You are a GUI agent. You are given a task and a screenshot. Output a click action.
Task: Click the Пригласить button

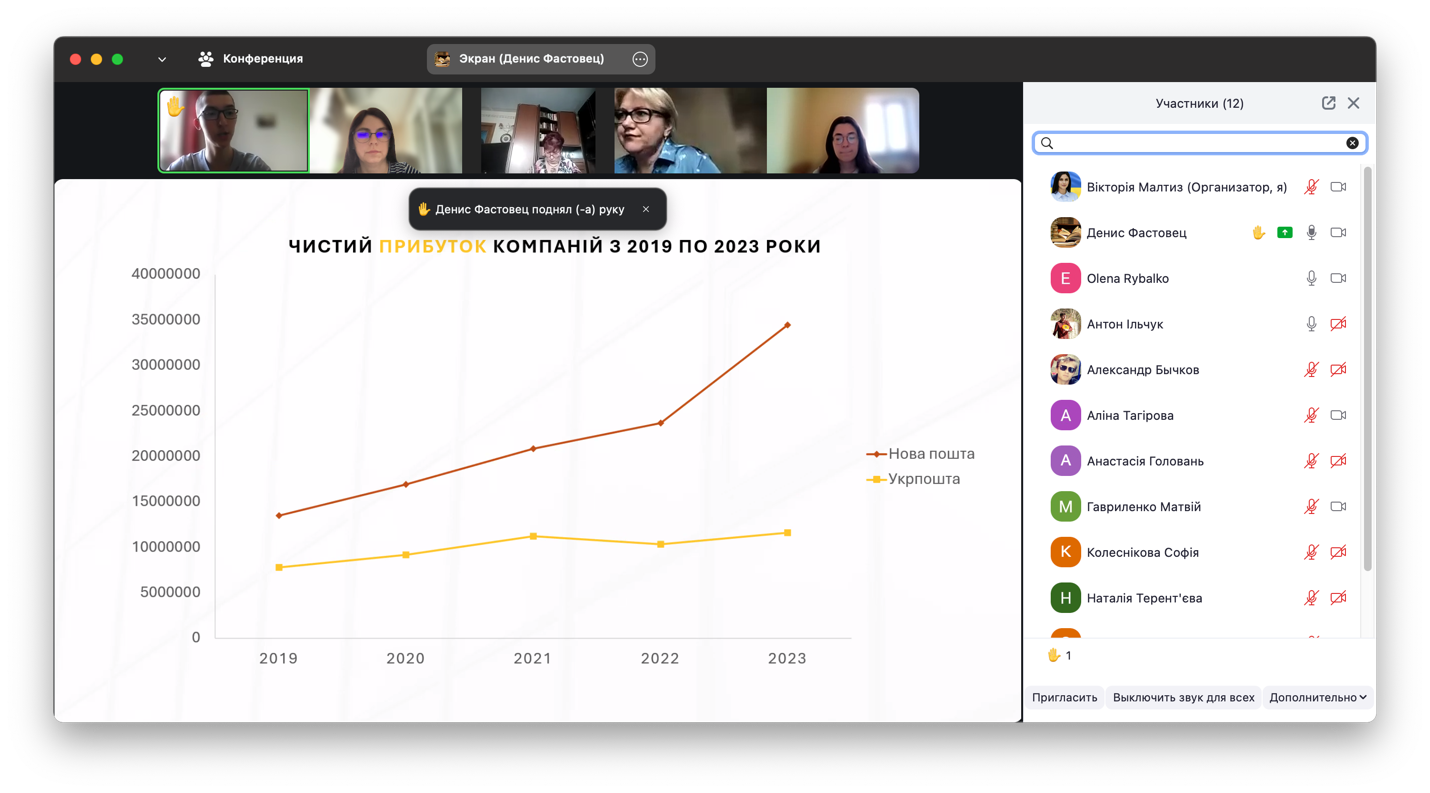pyautogui.click(x=1064, y=698)
